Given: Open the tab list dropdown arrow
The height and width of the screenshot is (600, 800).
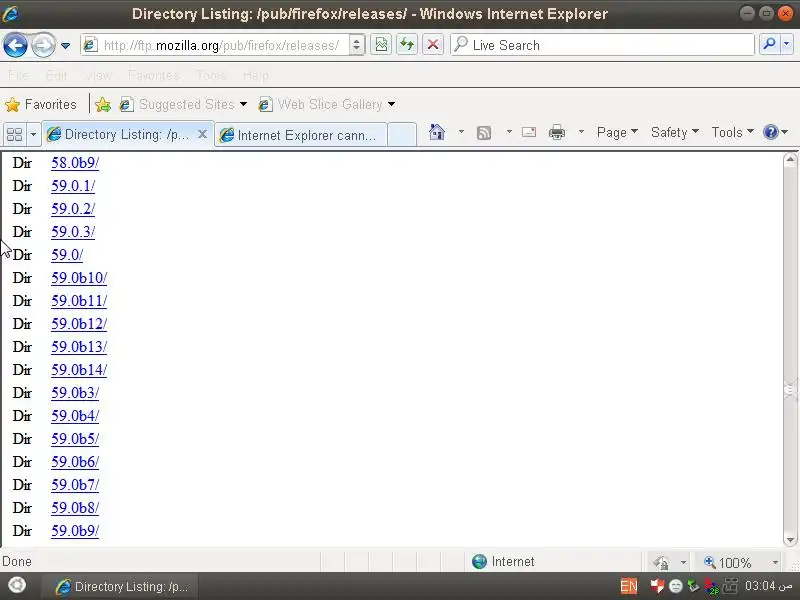Looking at the screenshot, I should [x=33, y=135].
